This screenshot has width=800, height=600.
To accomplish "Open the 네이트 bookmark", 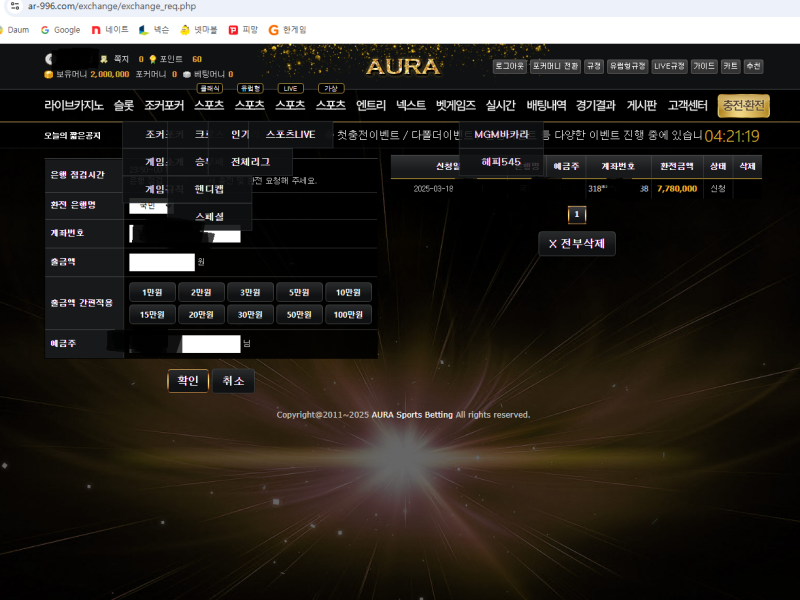I will 110,30.
